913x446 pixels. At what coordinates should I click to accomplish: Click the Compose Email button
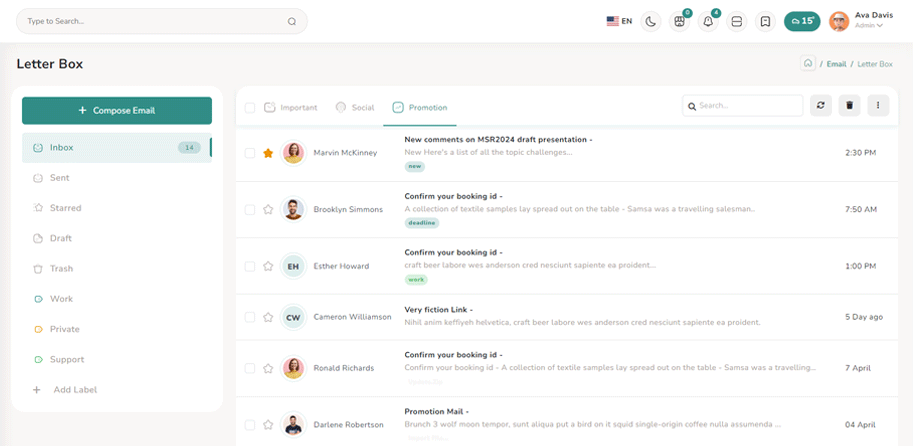pos(117,110)
